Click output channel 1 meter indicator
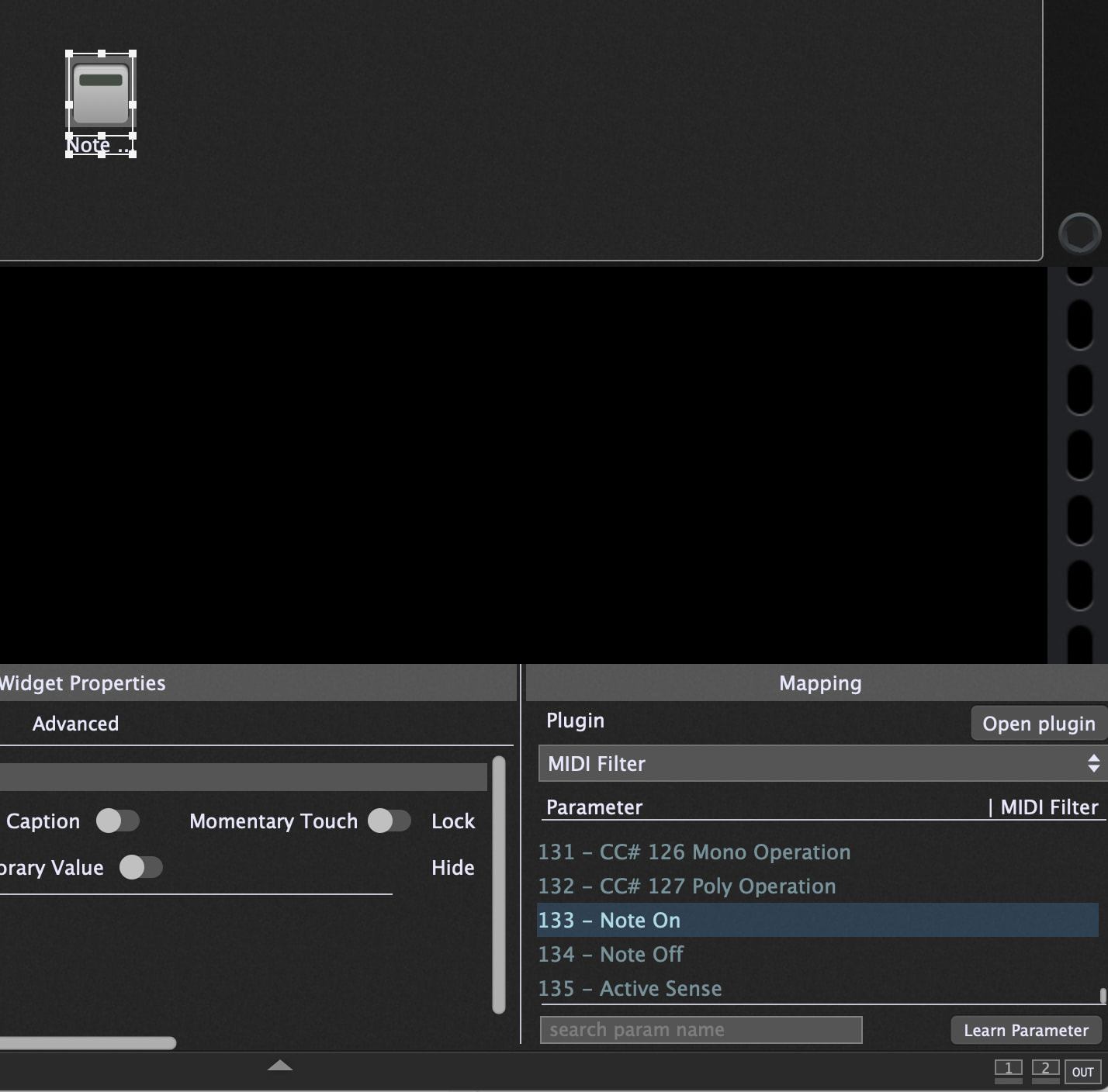Image resolution: width=1108 pixels, height=1092 pixels. (1008, 1070)
